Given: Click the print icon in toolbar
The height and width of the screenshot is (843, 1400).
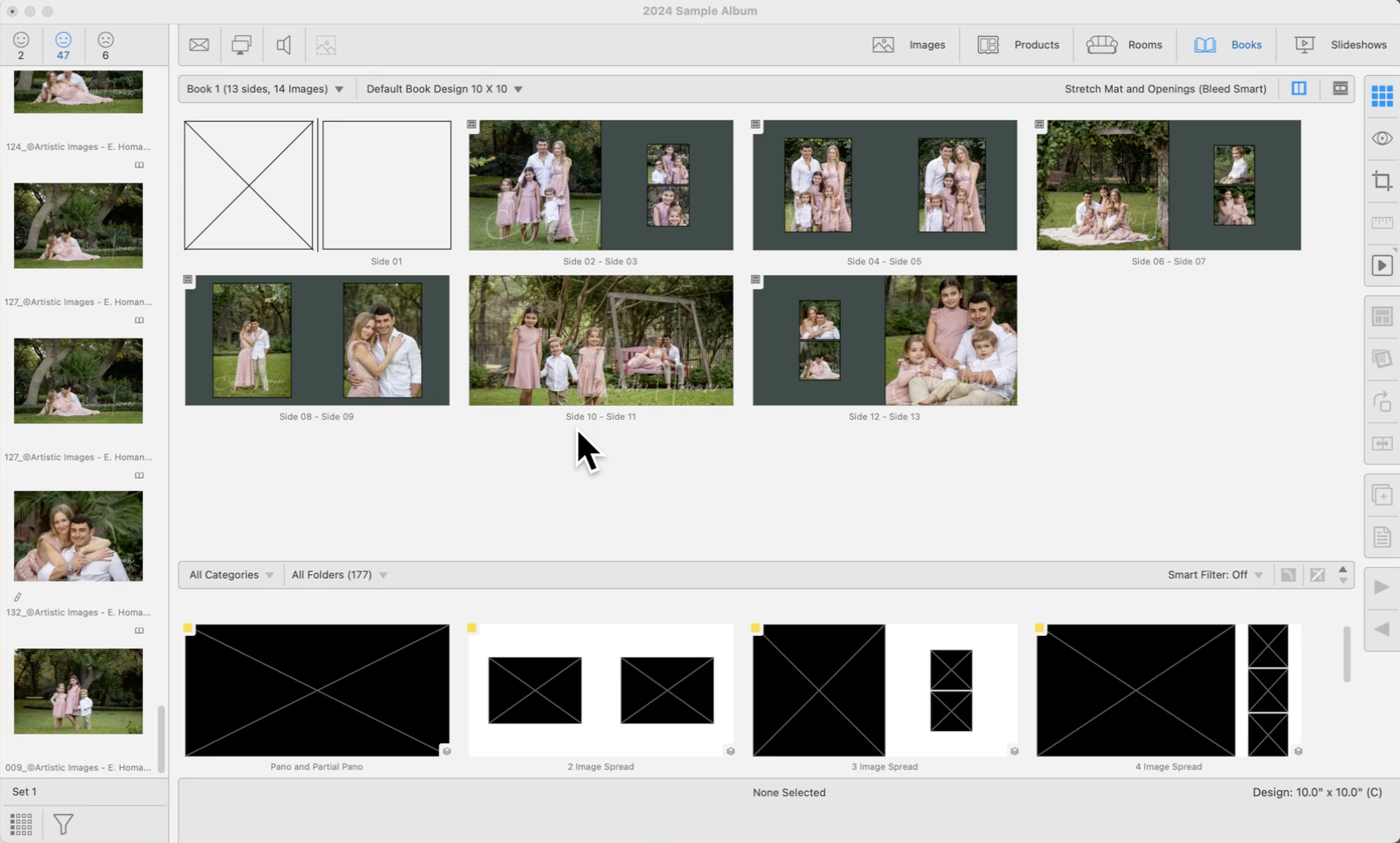Looking at the screenshot, I should [241, 45].
